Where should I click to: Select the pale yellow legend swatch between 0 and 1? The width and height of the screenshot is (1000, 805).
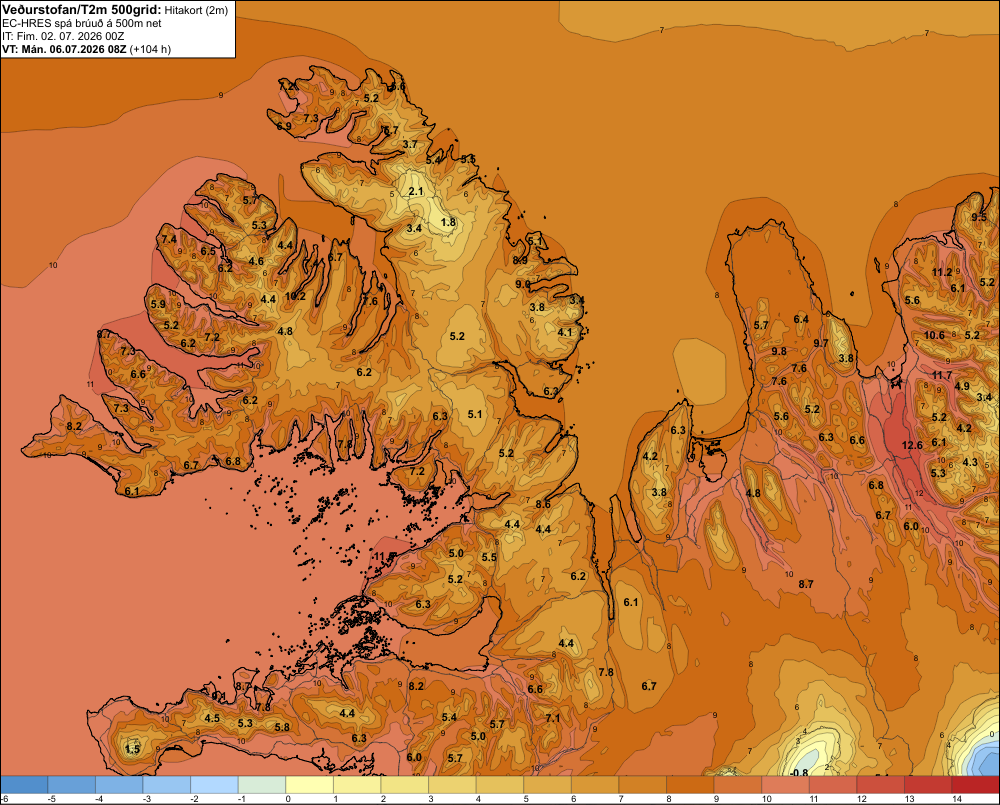pos(310,785)
